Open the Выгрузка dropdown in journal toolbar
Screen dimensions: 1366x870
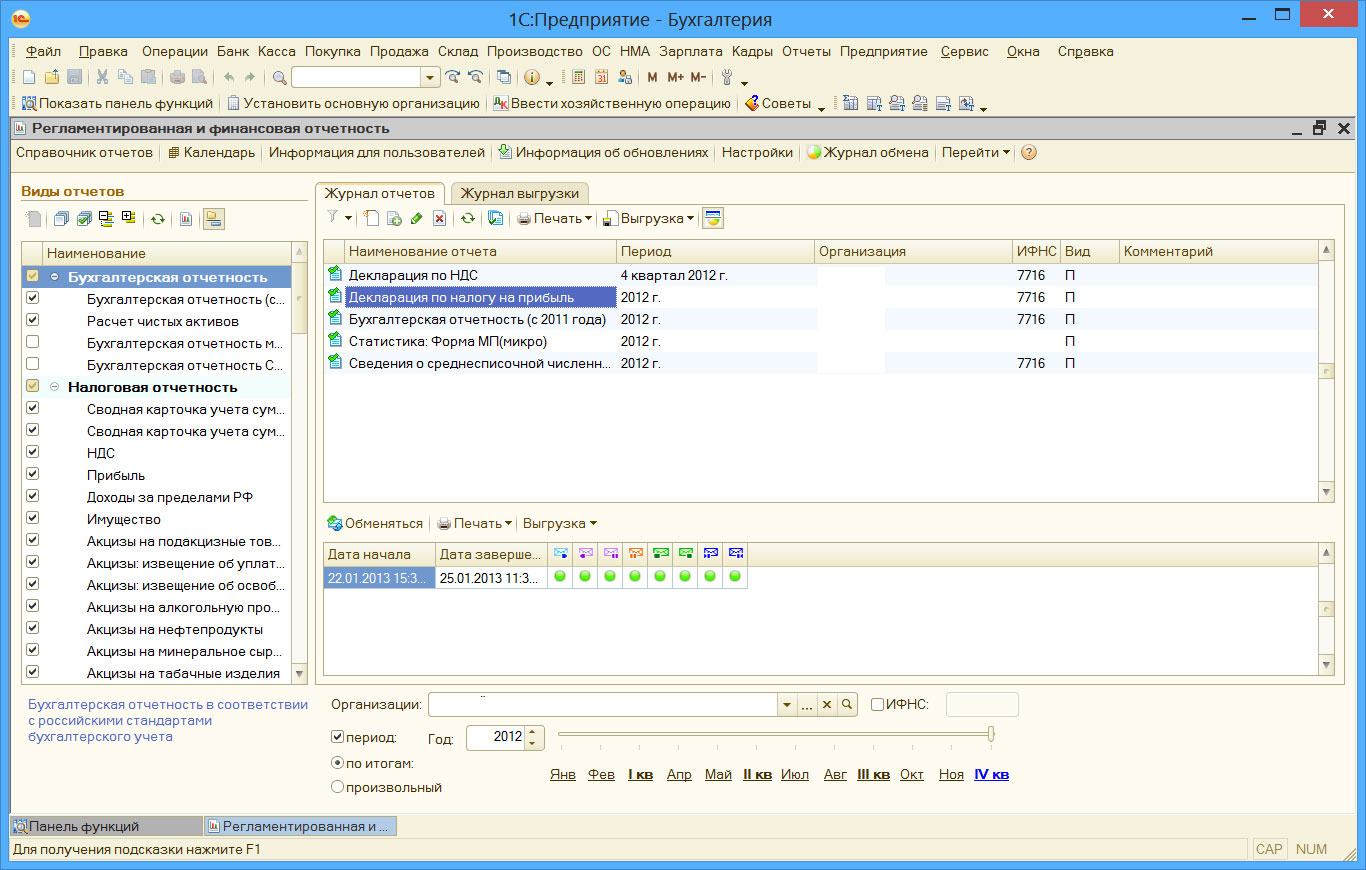[650, 218]
